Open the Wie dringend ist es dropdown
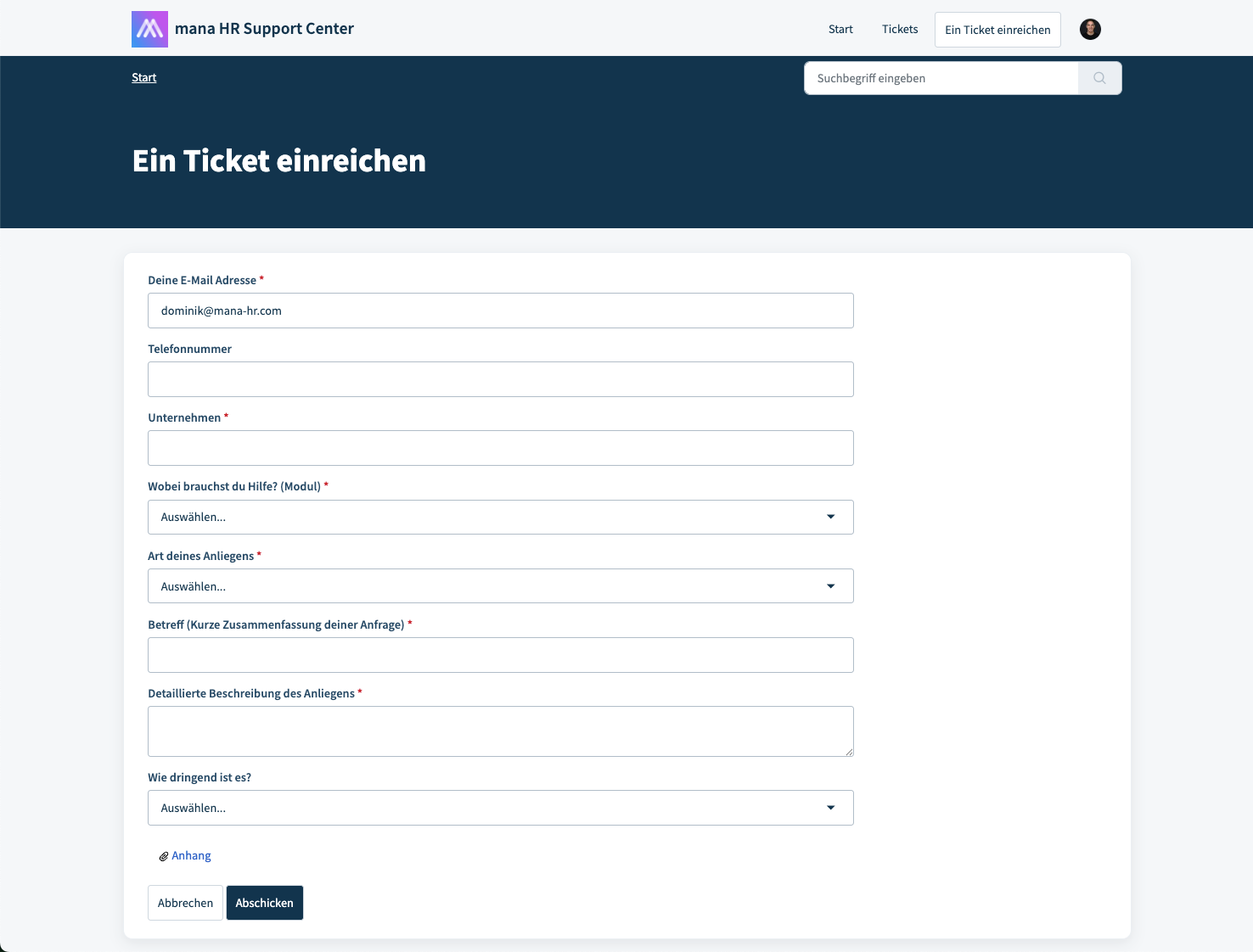This screenshot has width=1253, height=952. click(x=501, y=808)
